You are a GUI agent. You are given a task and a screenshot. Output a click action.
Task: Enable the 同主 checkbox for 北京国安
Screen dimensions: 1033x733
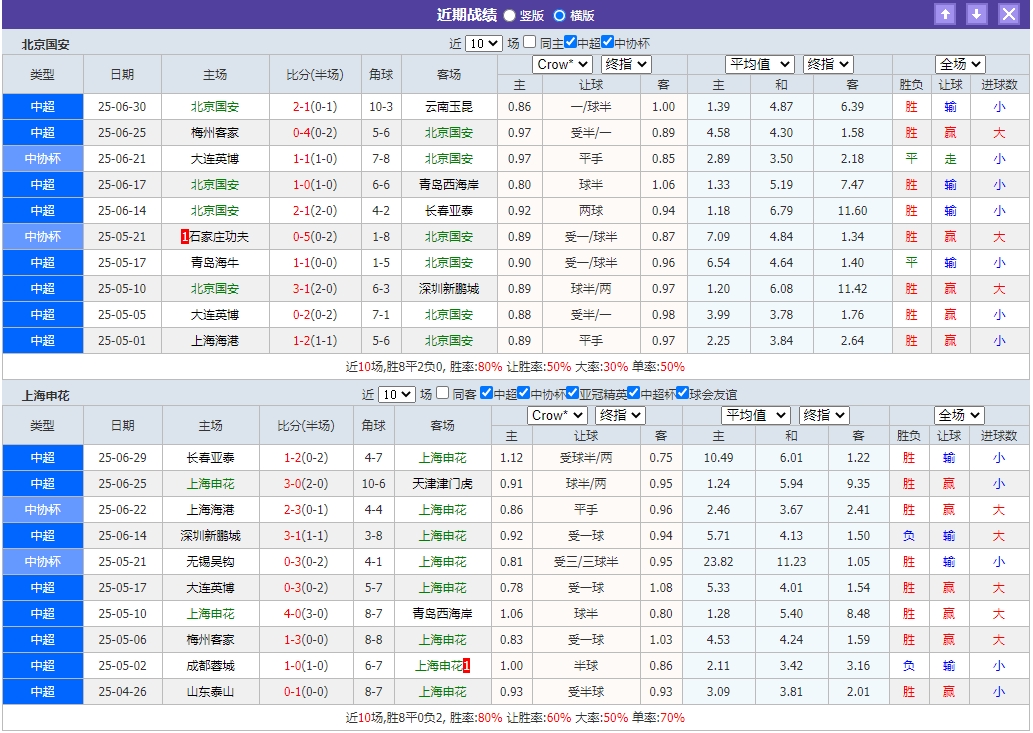point(527,43)
